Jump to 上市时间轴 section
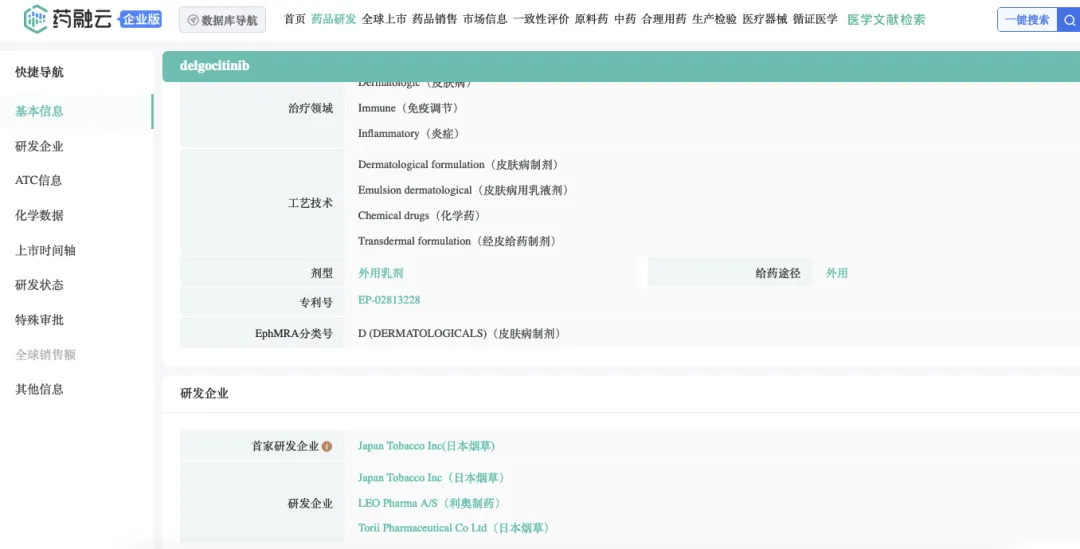 (x=45, y=250)
